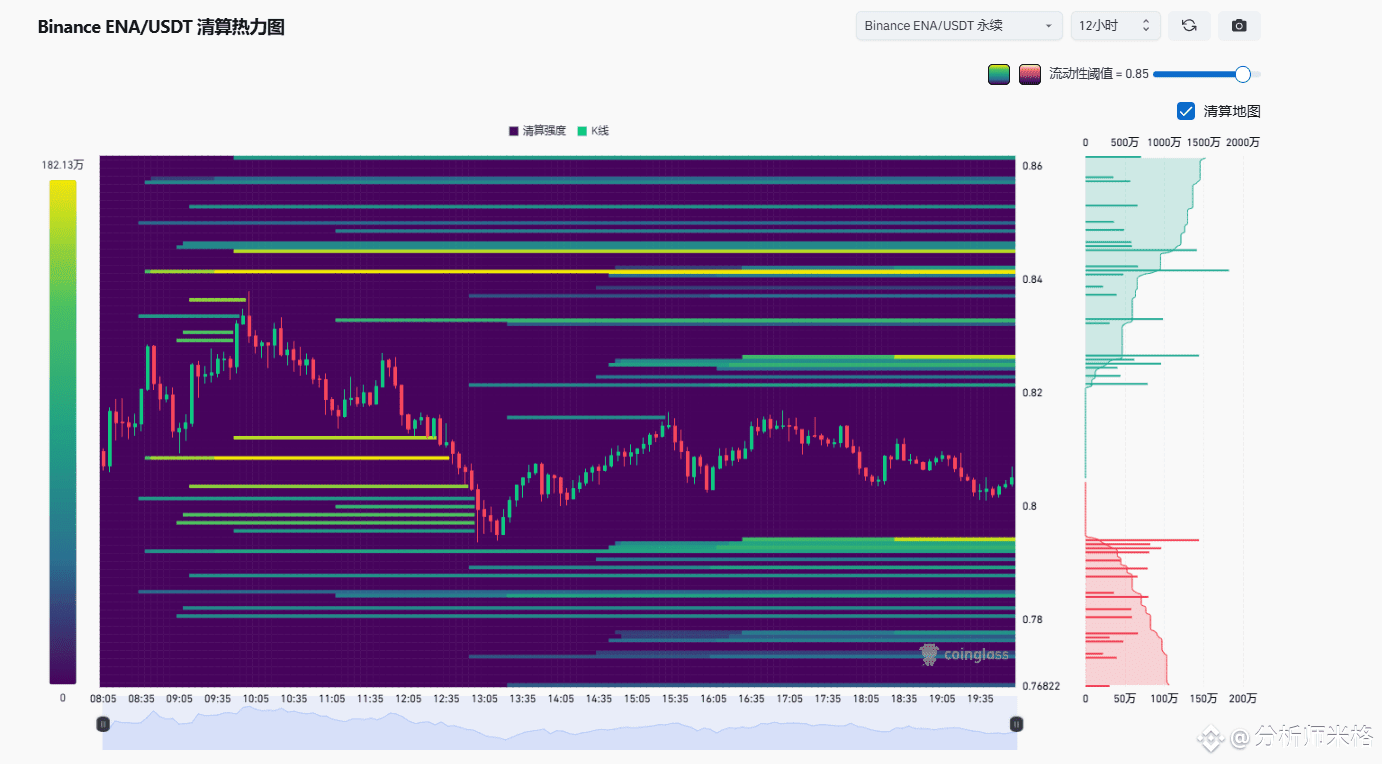
Task: Open the Binance ENA/USDT 永续 dropdown
Action: pyautogui.click(x=959, y=26)
